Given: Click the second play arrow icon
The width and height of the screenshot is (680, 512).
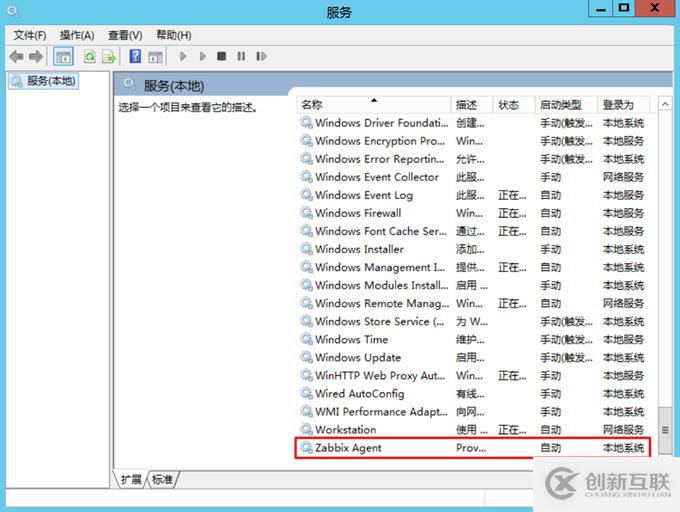Looking at the screenshot, I should [x=202, y=56].
